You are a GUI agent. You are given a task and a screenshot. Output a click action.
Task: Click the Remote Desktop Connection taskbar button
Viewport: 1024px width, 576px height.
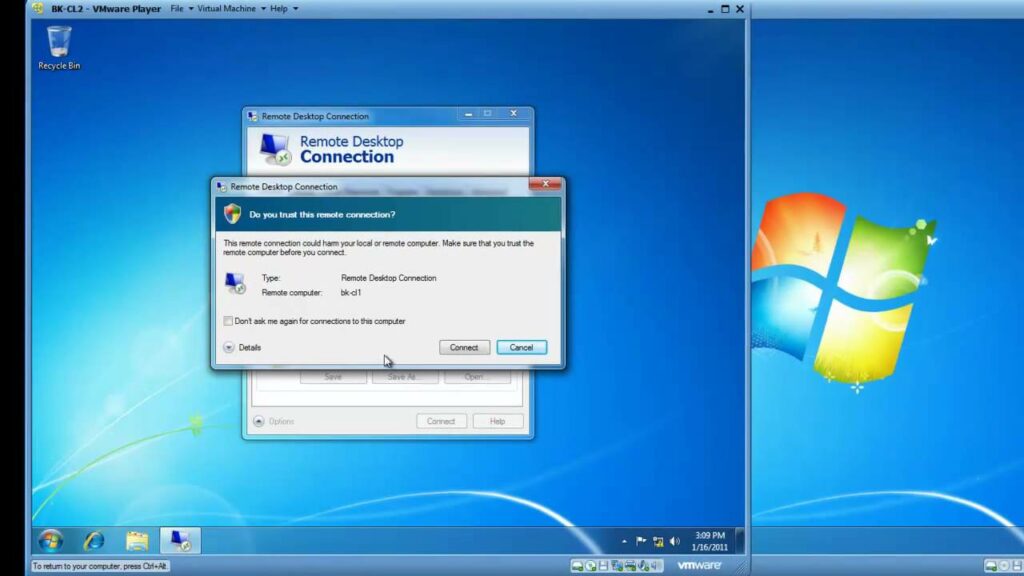click(x=180, y=540)
